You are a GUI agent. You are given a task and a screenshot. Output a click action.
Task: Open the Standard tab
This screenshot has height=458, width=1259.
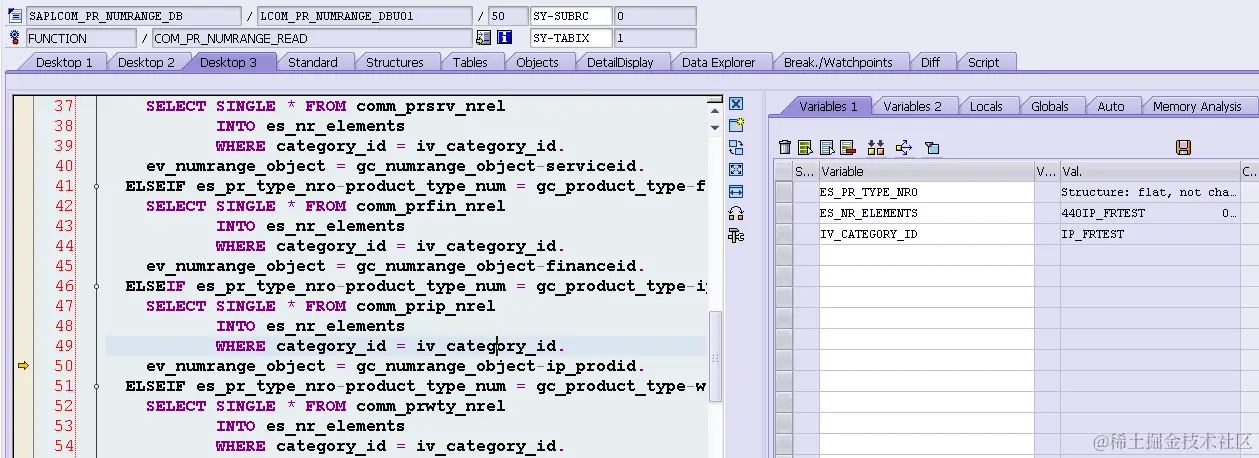[x=313, y=62]
